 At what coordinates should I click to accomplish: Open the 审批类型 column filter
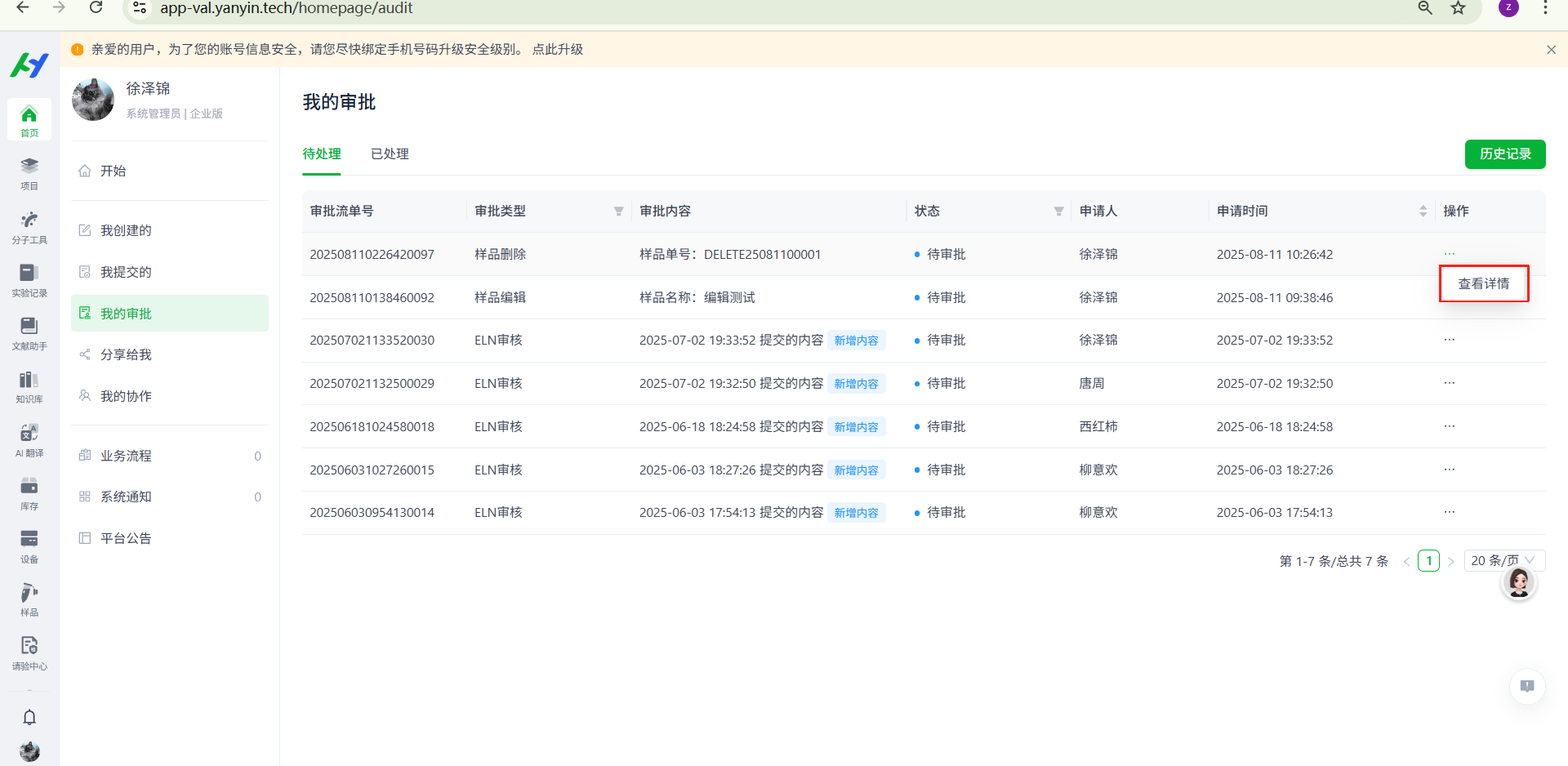(618, 211)
